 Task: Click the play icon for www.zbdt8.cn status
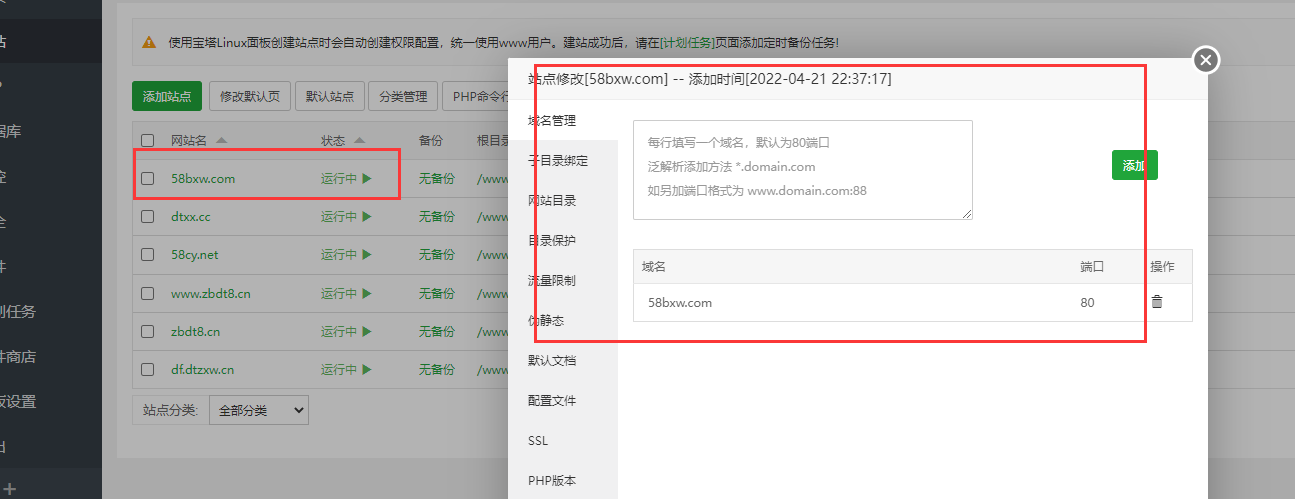coord(367,294)
